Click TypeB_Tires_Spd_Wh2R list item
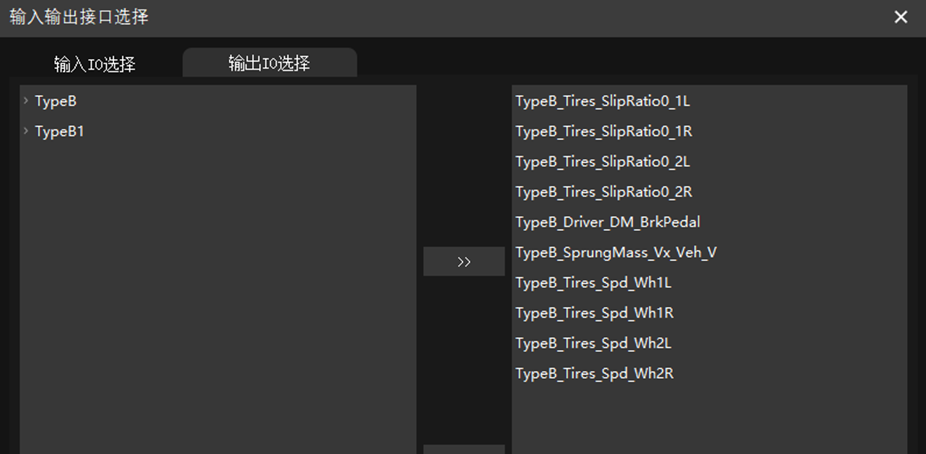Image resolution: width=926 pixels, height=454 pixels. (x=594, y=373)
